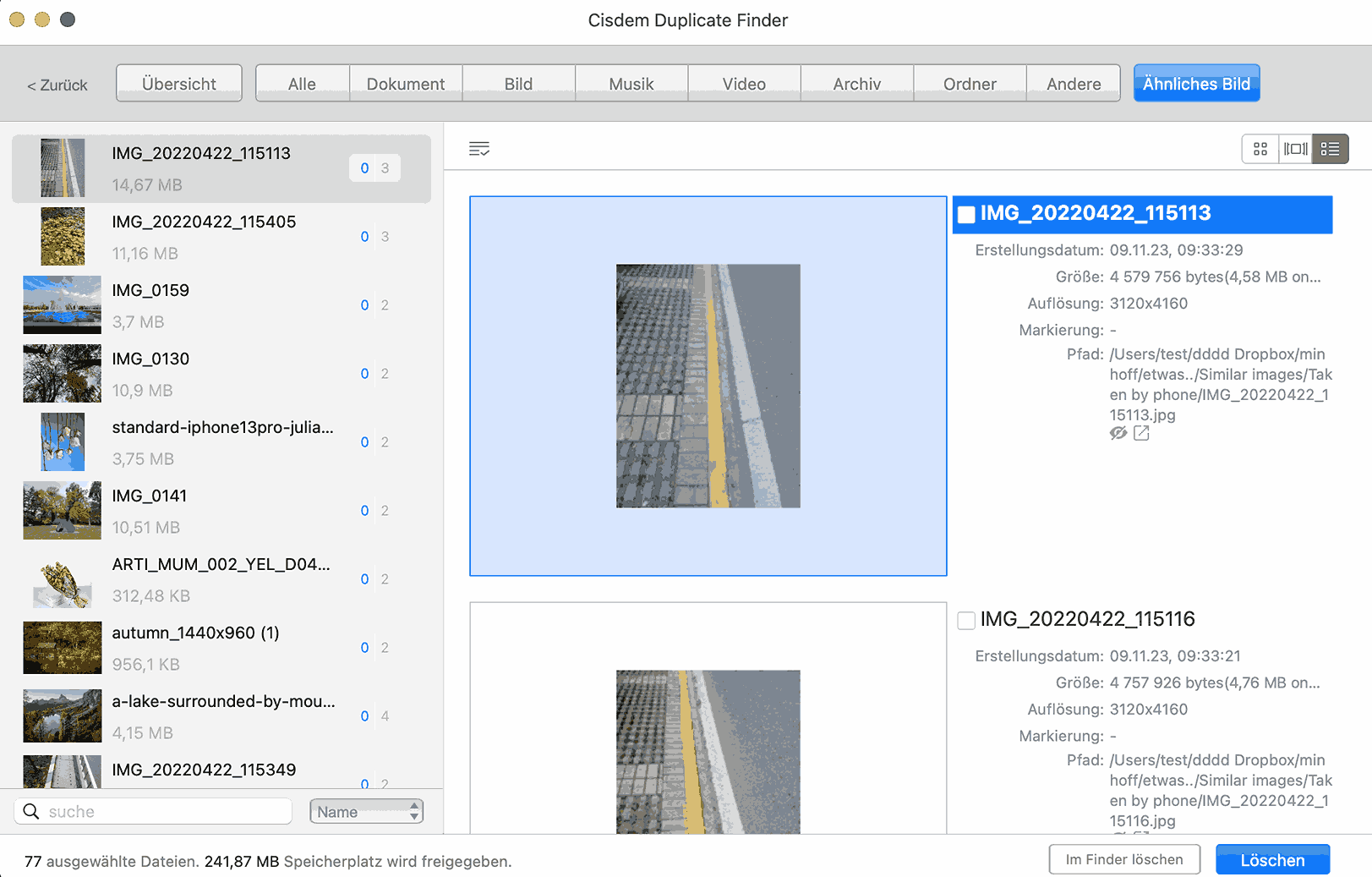
Task: Click the IMG_20220422_115116 file title
Action: pos(1087,619)
